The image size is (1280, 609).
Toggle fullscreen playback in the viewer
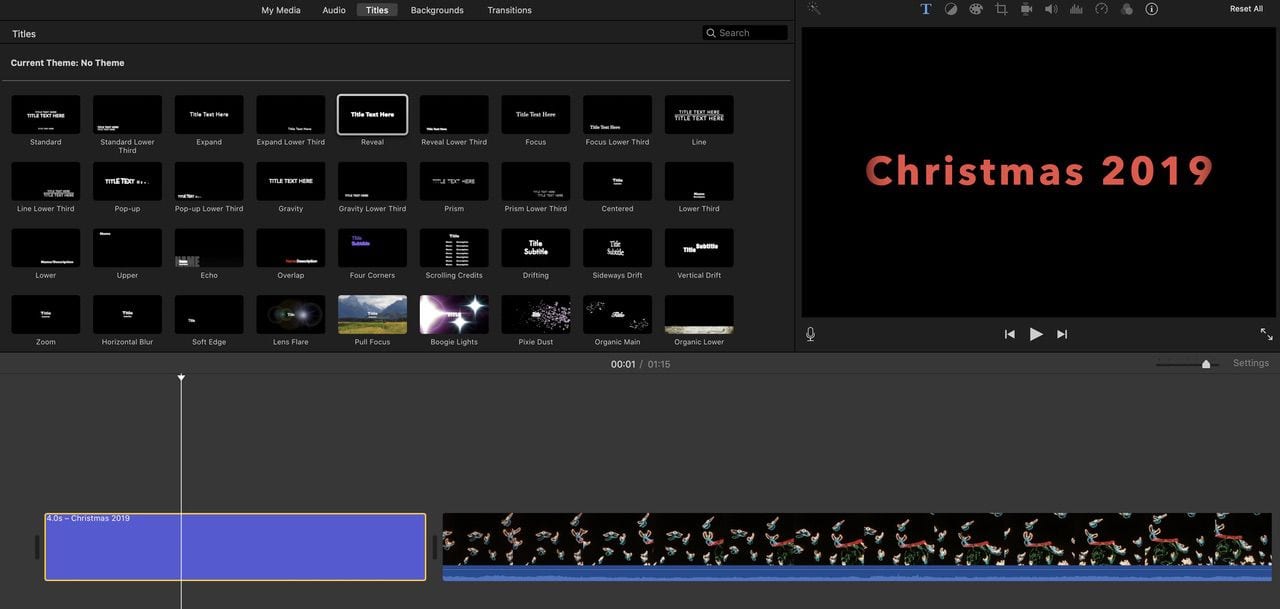tap(1266, 334)
